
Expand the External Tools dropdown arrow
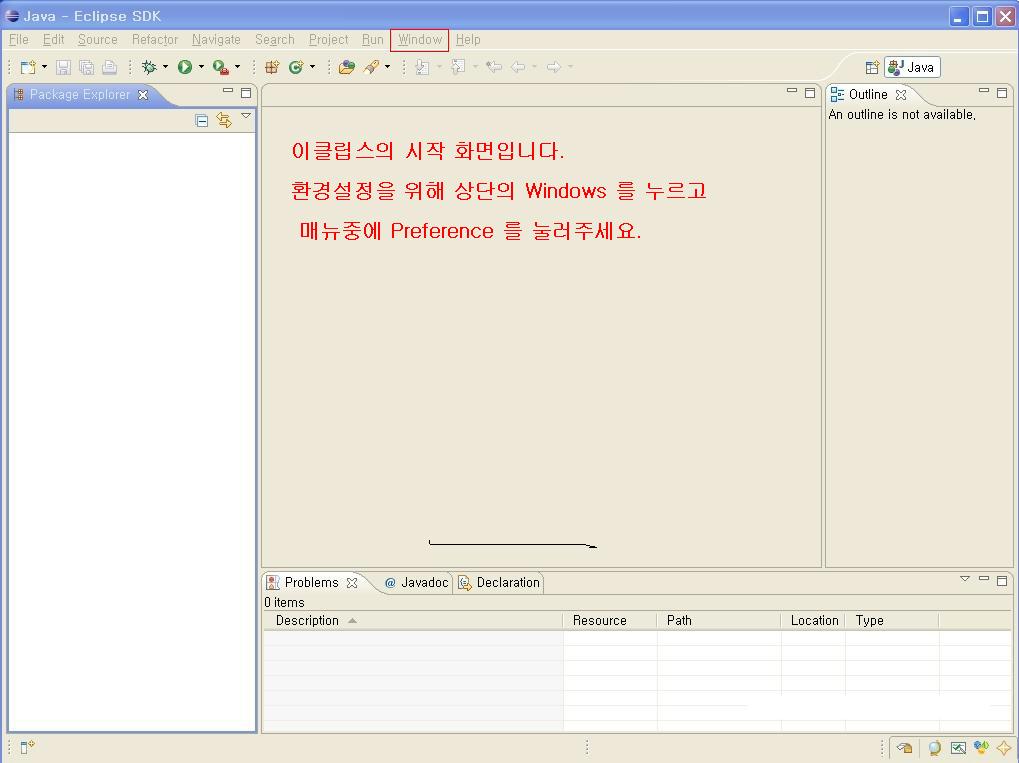pos(237,66)
